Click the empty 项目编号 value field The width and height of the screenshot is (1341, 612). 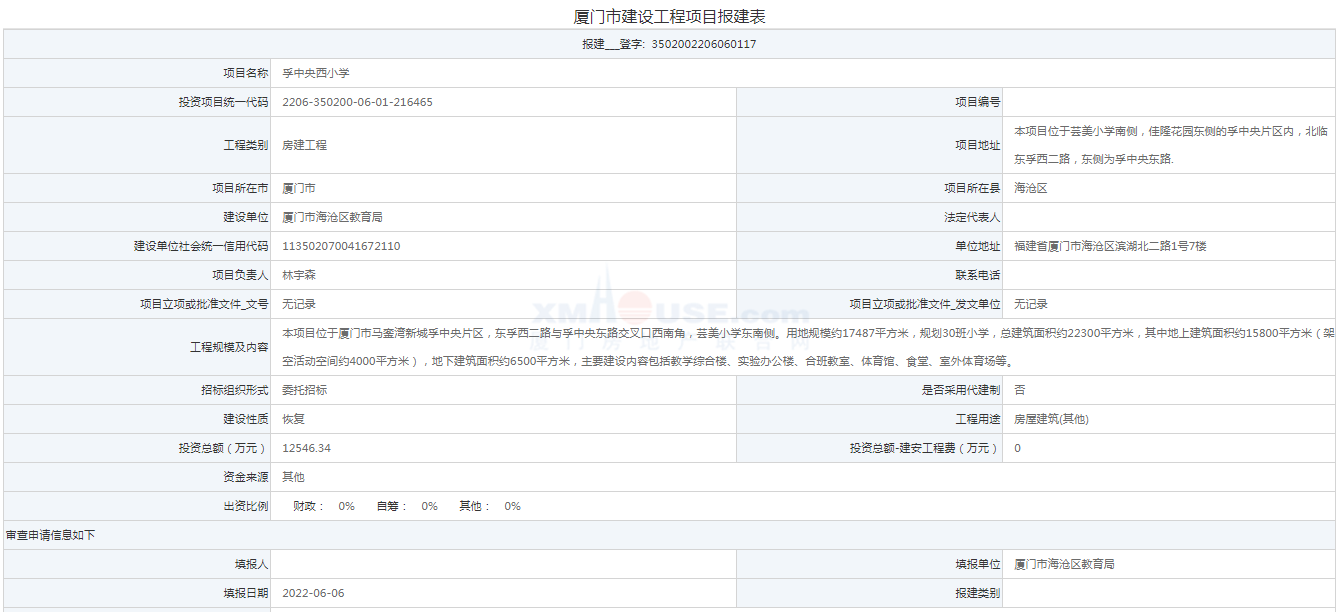pos(1170,102)
